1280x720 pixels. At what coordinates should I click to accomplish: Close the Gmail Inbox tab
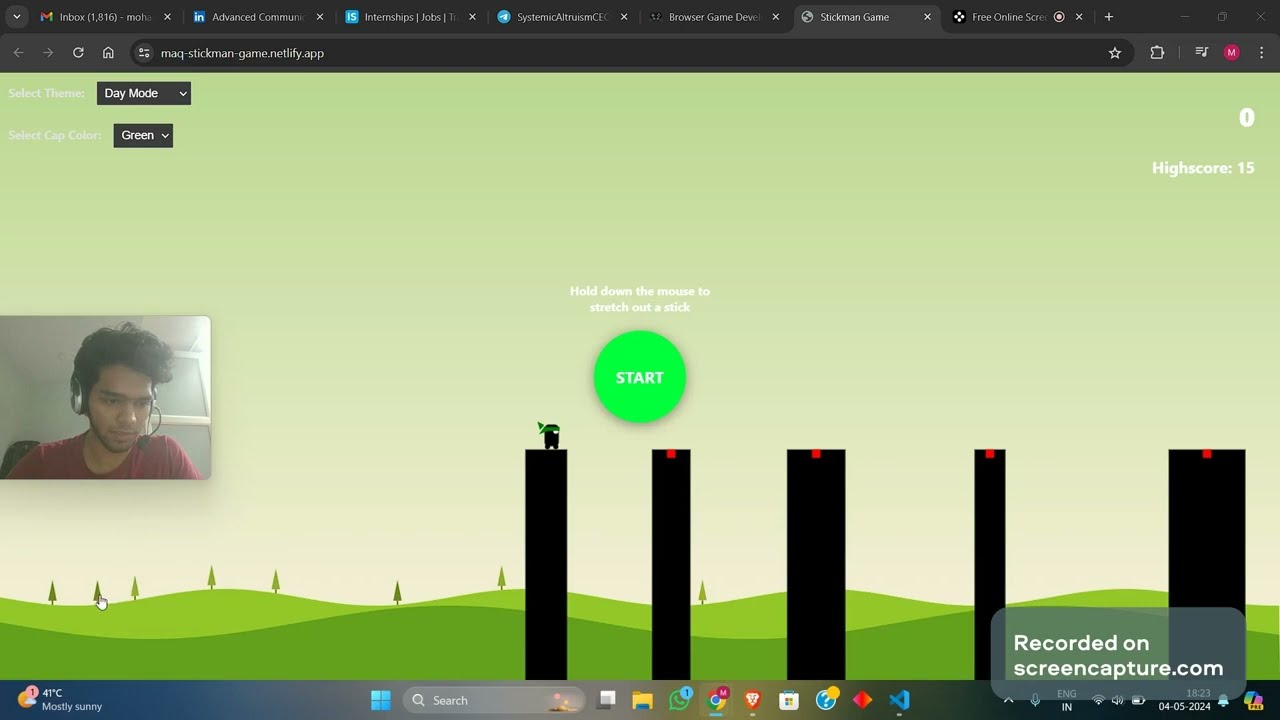pos(167,17)
